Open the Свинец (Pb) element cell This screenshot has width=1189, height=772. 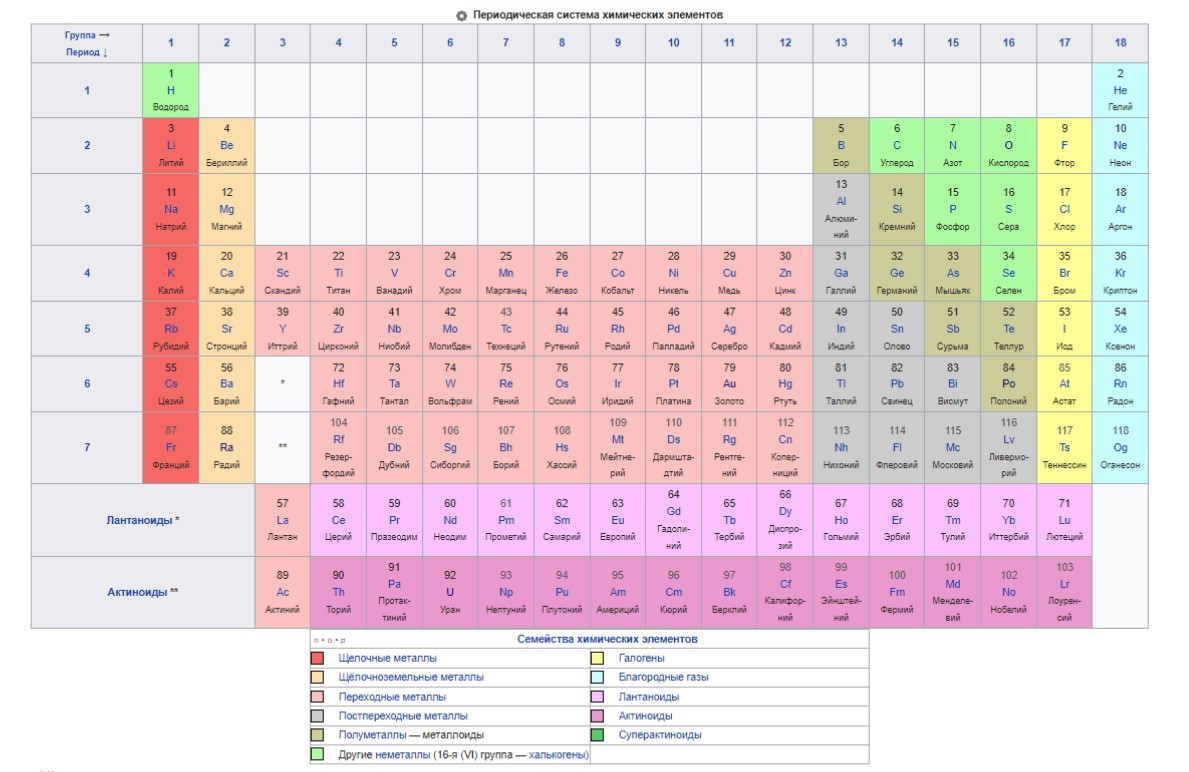pos(897,384)
